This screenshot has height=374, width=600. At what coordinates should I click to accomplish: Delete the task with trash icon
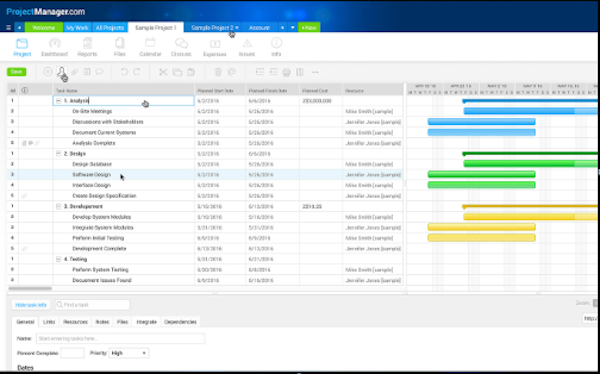pos(218,72)
